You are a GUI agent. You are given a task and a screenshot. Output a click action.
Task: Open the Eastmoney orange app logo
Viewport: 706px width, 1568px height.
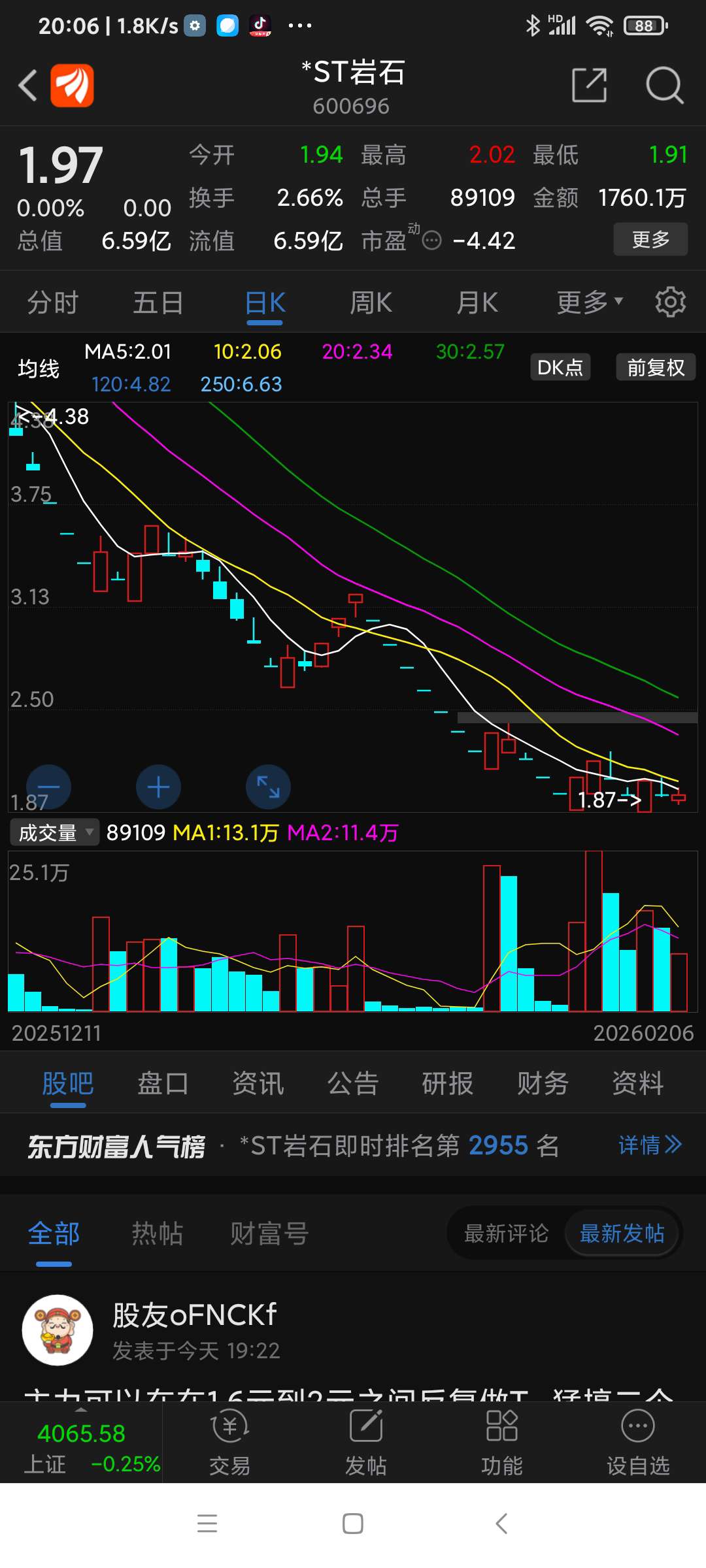[72, 86]
